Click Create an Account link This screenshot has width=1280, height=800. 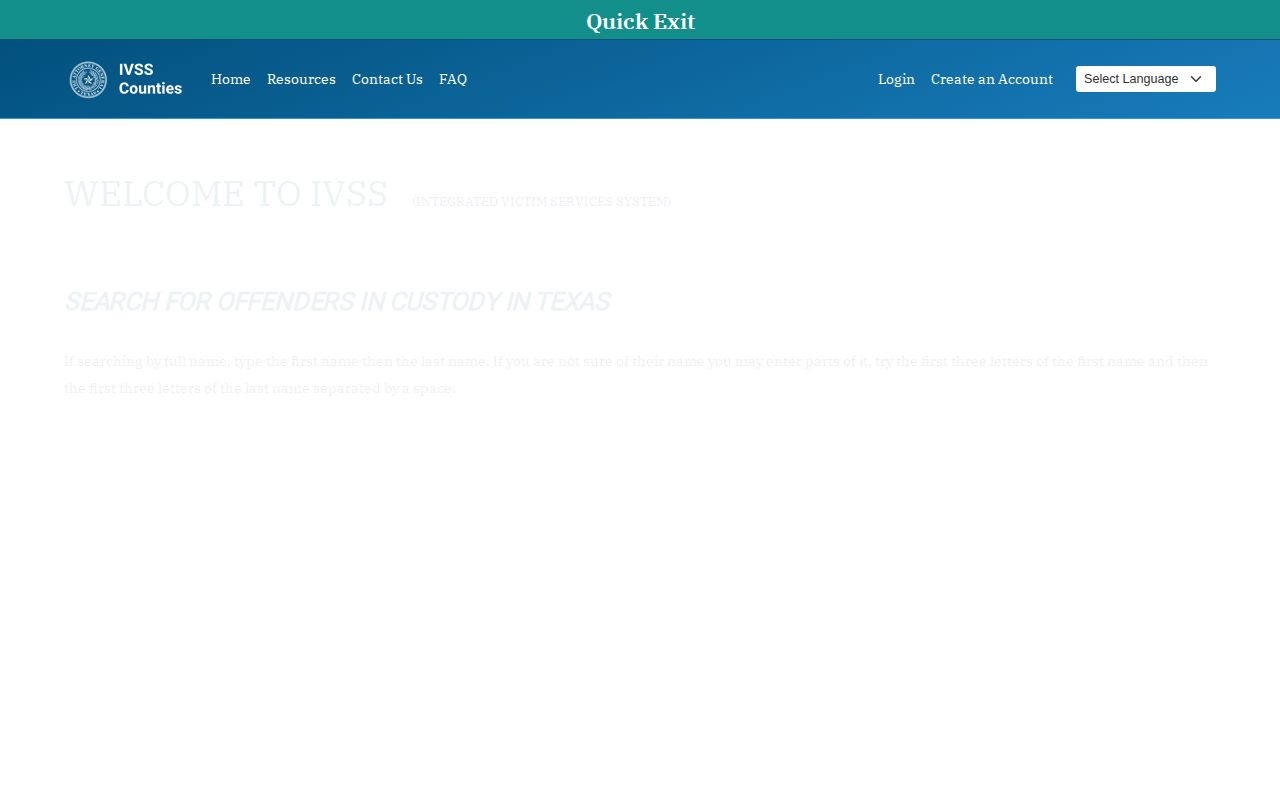[x=992, y=79]
